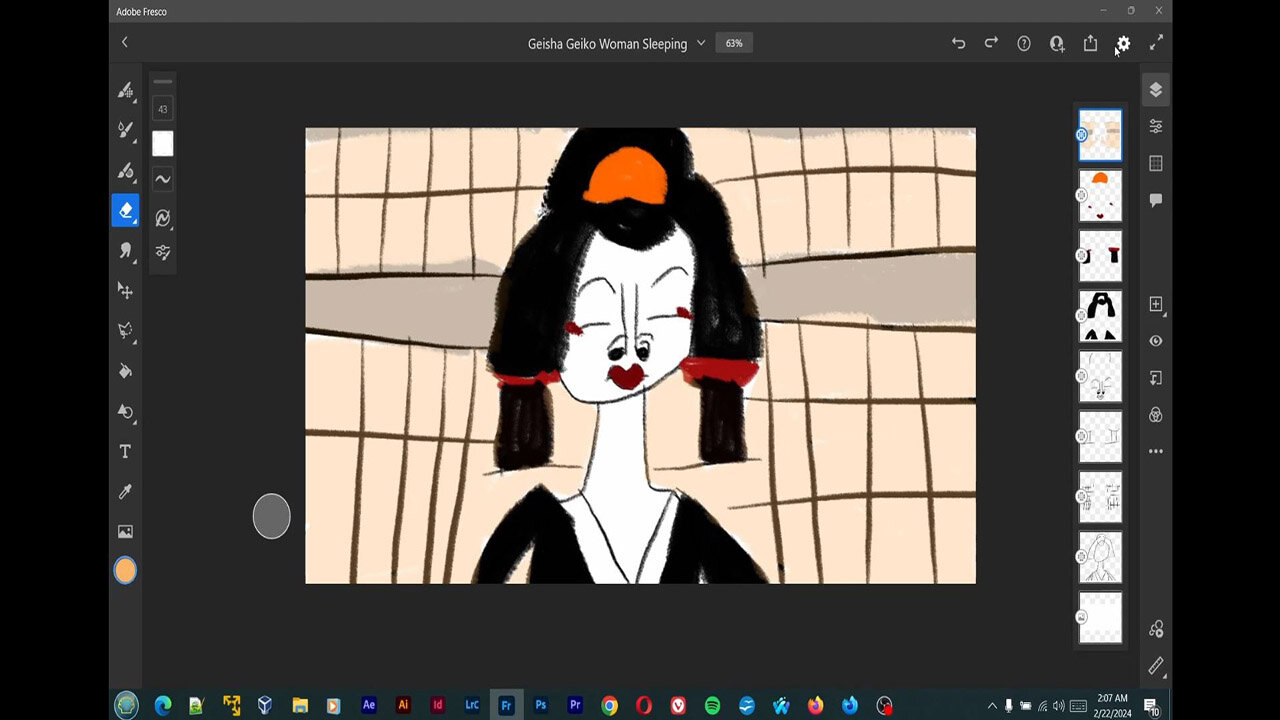Screen dimensions: 1280x720
Task: Toggle the Precision grid panel
Action: tap(1156, 163)
